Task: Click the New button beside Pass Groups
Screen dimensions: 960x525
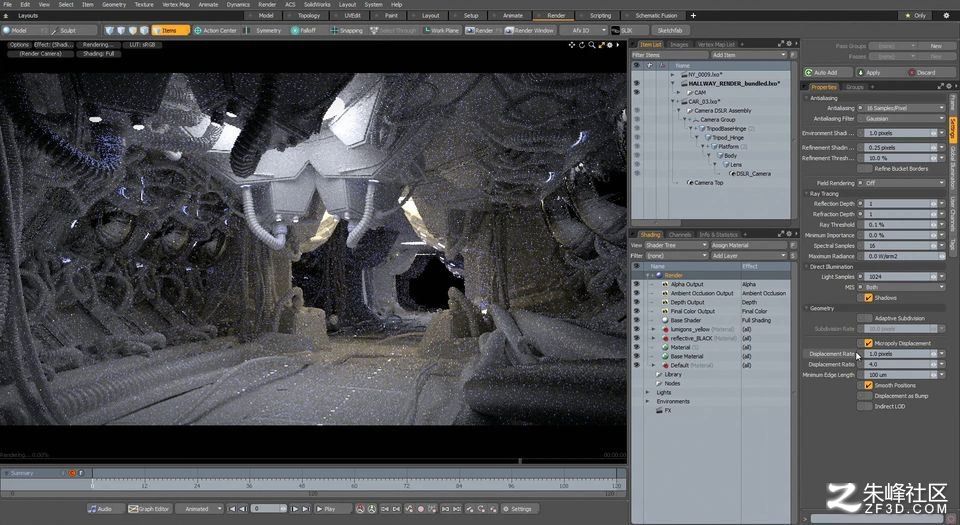Action: [x=936, y=46]
